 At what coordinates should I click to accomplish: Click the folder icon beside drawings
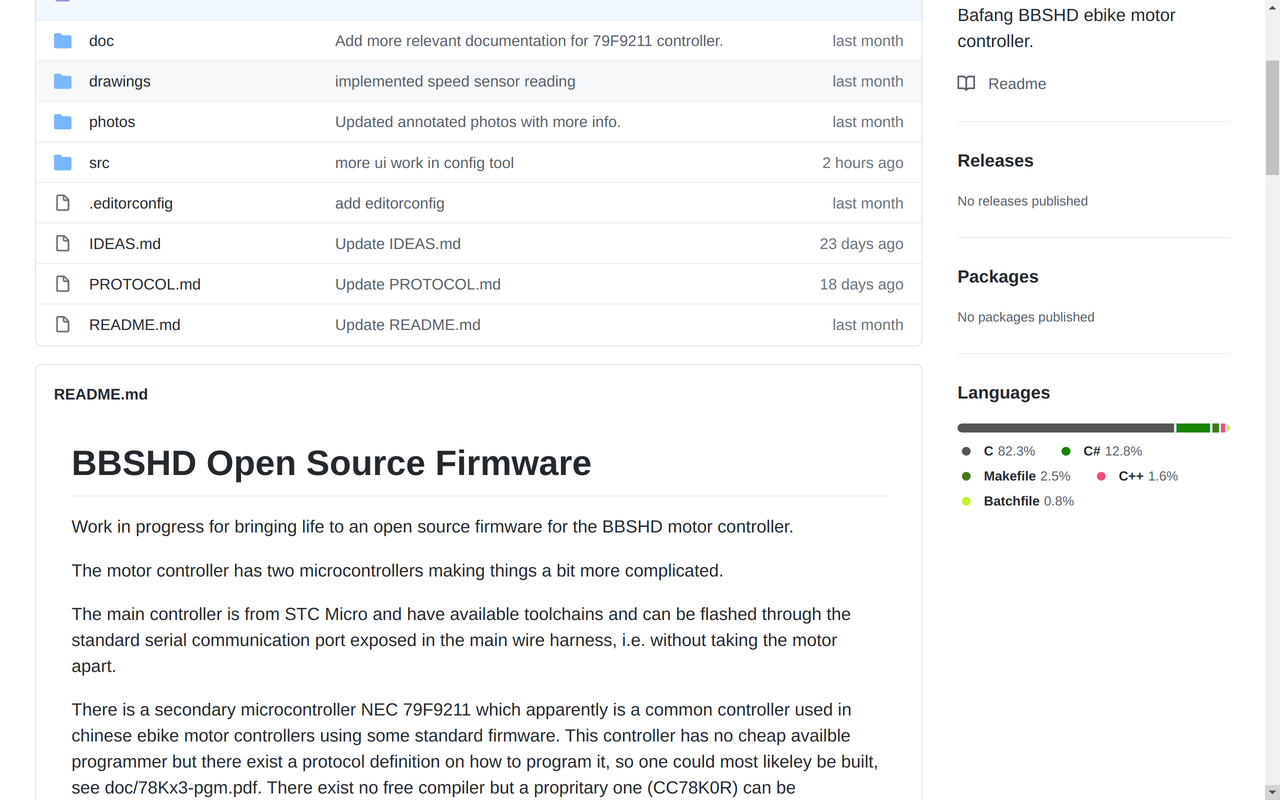[x=62, y=81]
